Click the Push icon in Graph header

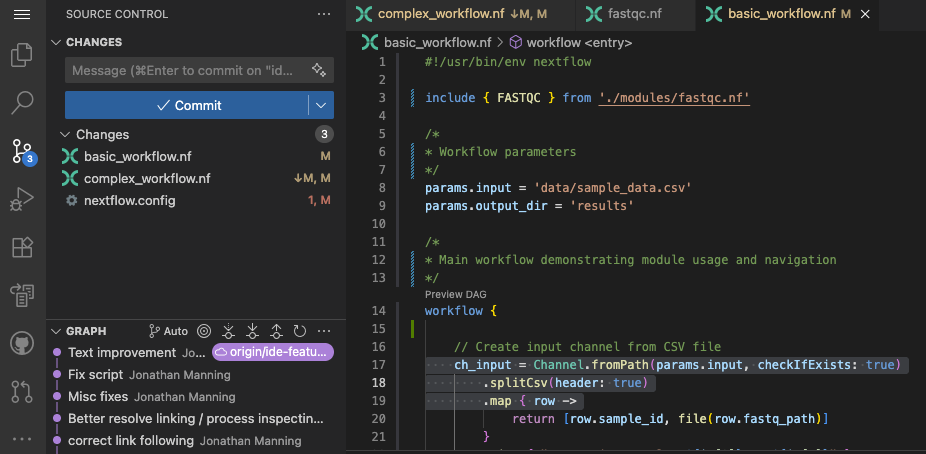(x=276, y=331)
